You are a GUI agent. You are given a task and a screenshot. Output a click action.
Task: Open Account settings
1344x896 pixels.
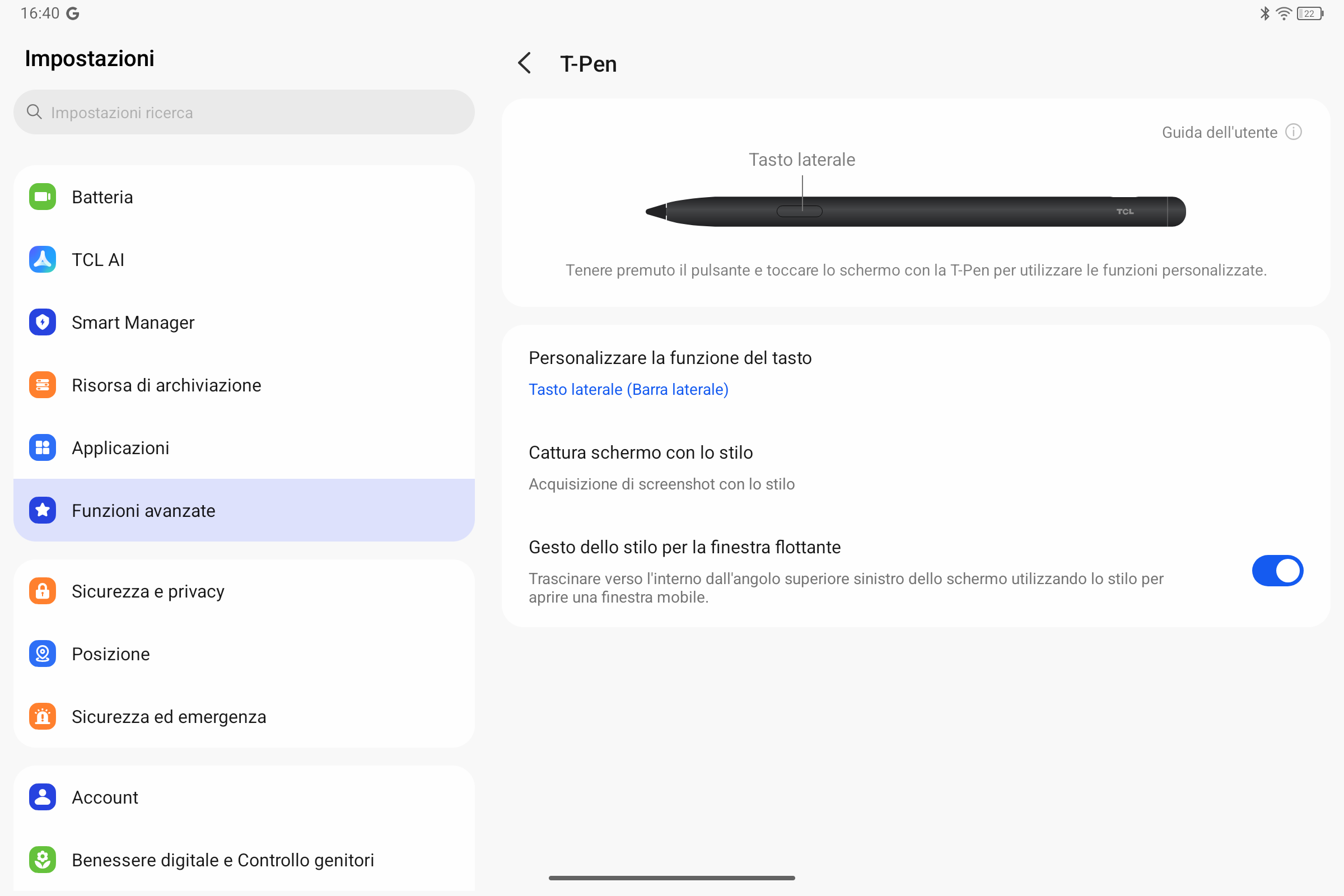(x=244, y=797)
